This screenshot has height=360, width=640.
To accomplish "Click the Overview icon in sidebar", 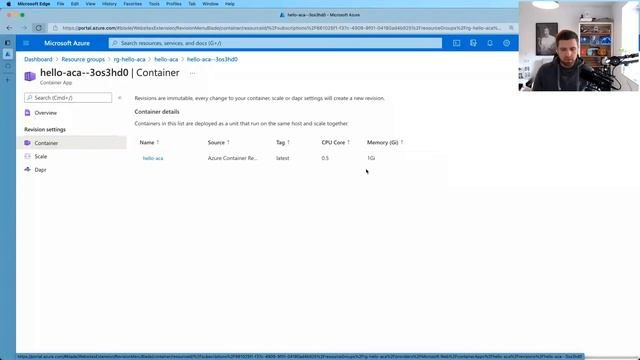I will click(27, 113).
